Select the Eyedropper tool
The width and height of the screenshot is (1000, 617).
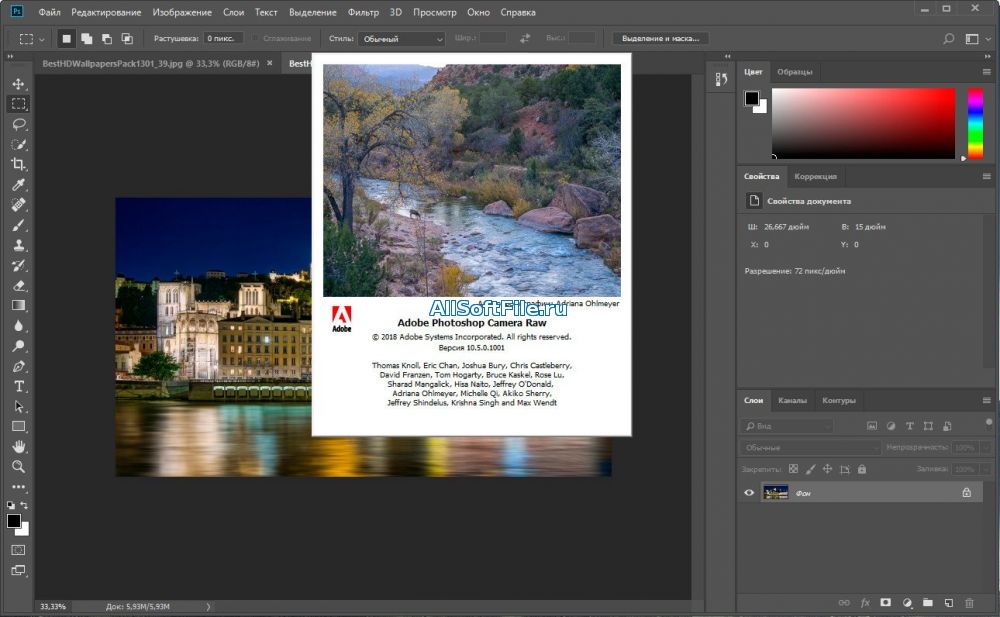[x=18, y=185]
